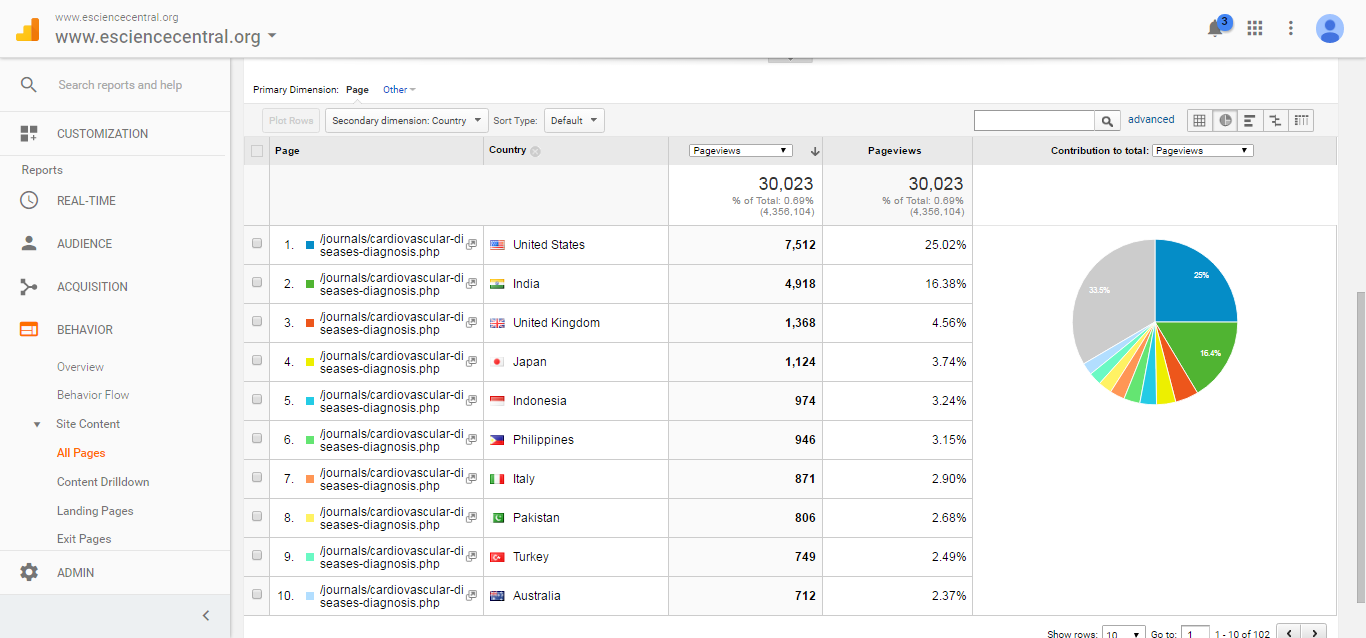Click the Pageviews sort arrow

[x=815, y=151]
